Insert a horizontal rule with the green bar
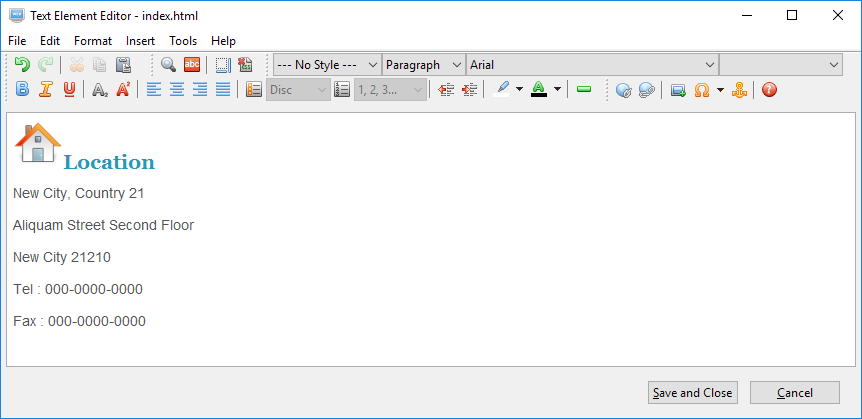 [584, 90]
